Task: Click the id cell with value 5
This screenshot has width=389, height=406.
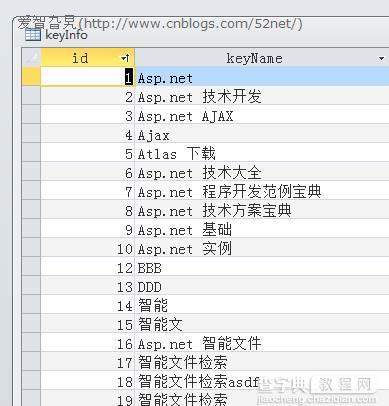Action: pos(88,153)
